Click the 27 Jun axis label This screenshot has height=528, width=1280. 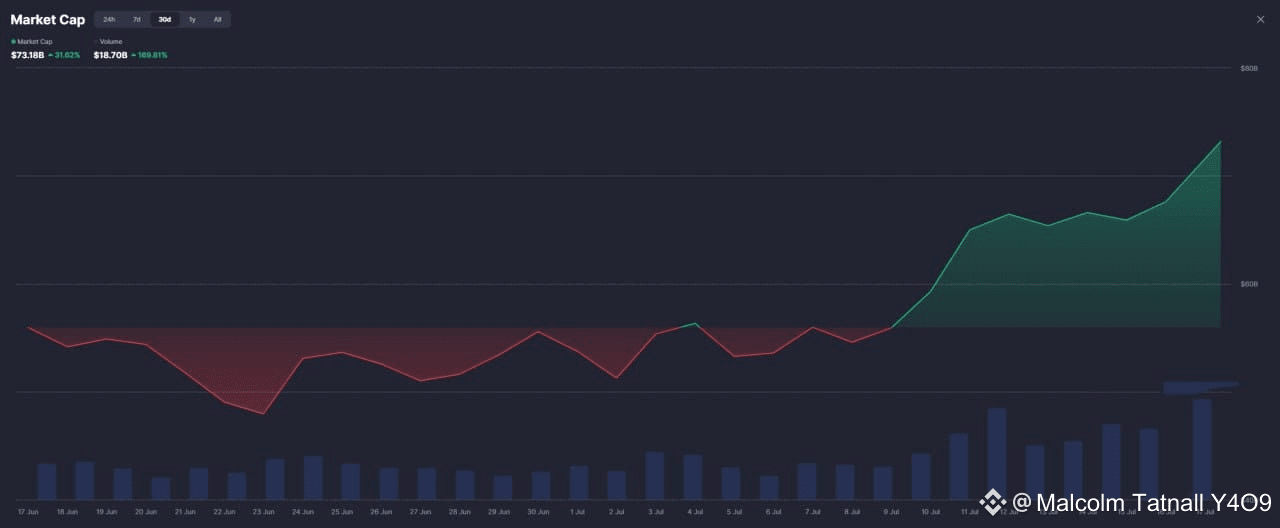click(x=419, y=511)
